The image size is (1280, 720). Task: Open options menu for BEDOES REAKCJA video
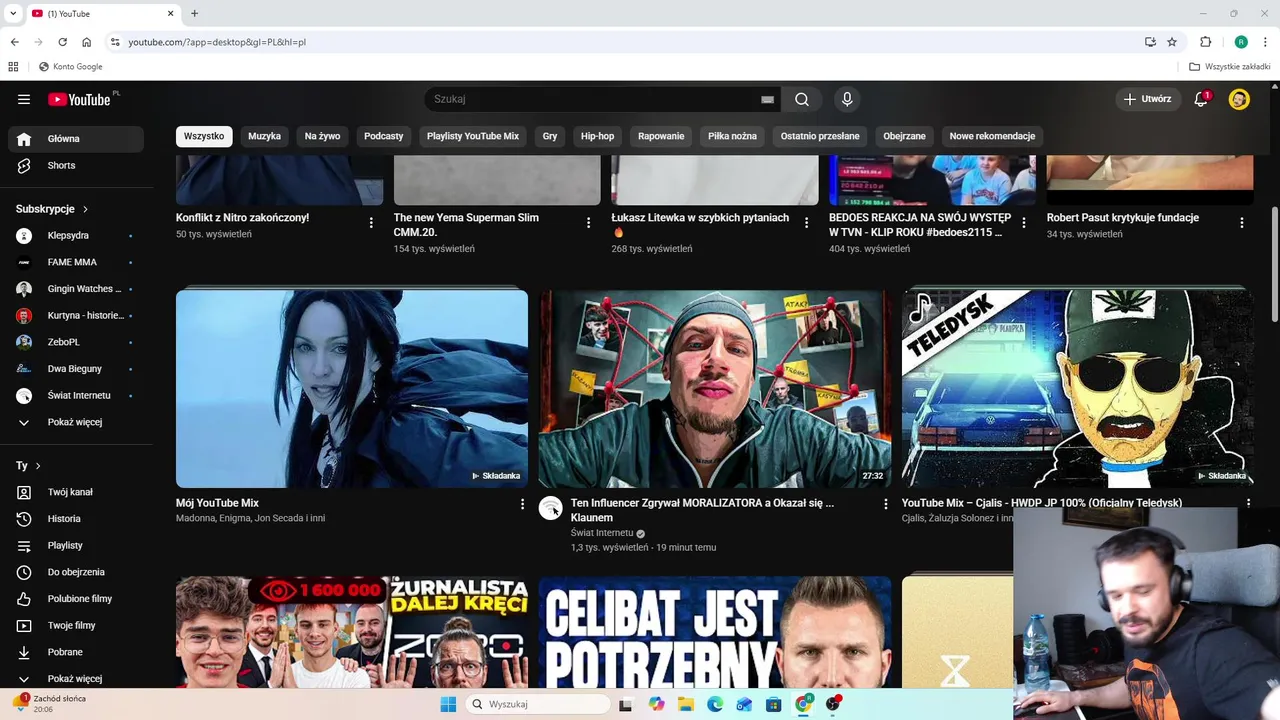[1024, 223]
